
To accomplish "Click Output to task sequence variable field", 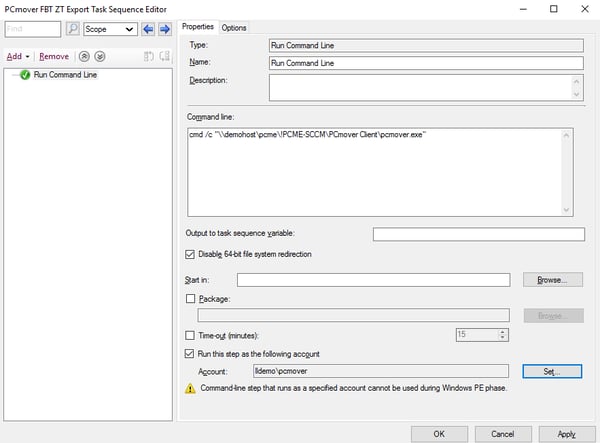I will coord(479,234).
